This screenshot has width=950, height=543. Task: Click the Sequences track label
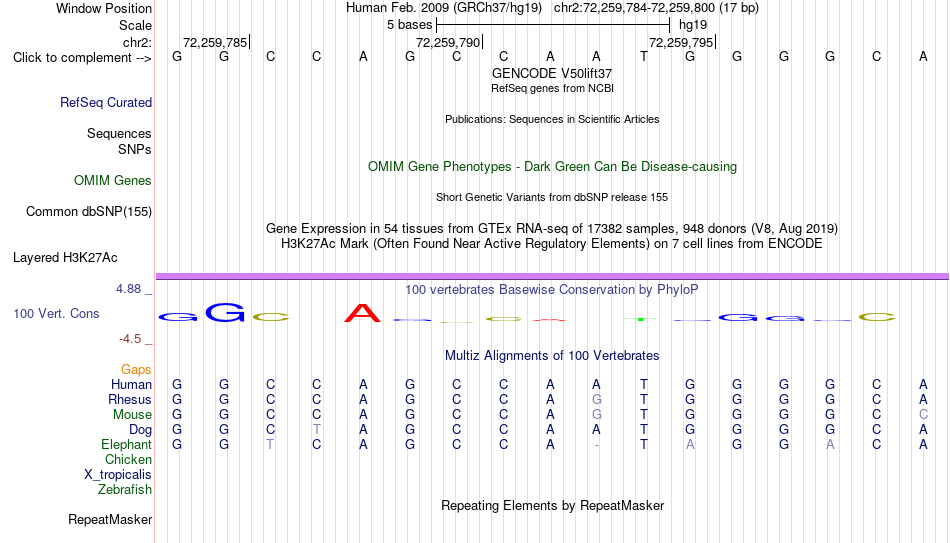[x=119, y=133]
